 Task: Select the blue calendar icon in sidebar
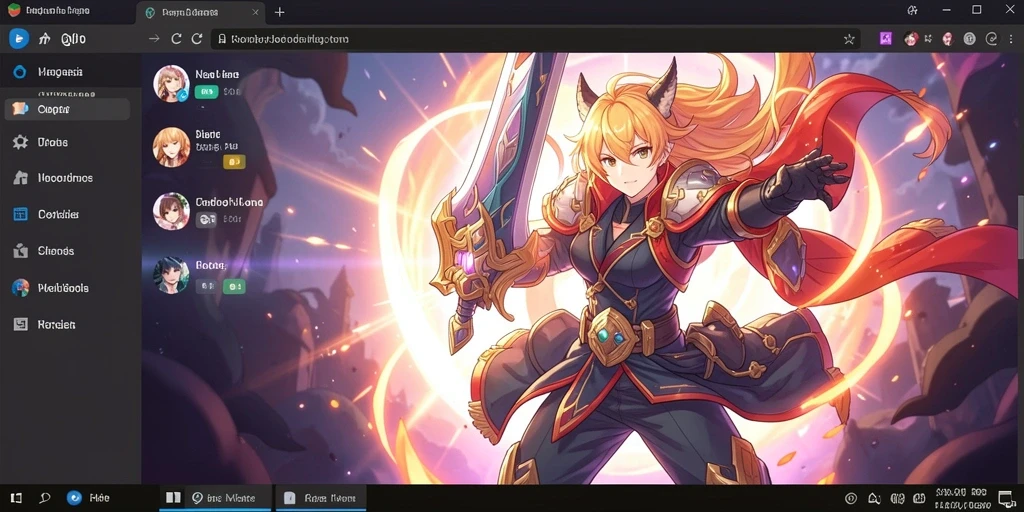20,214
